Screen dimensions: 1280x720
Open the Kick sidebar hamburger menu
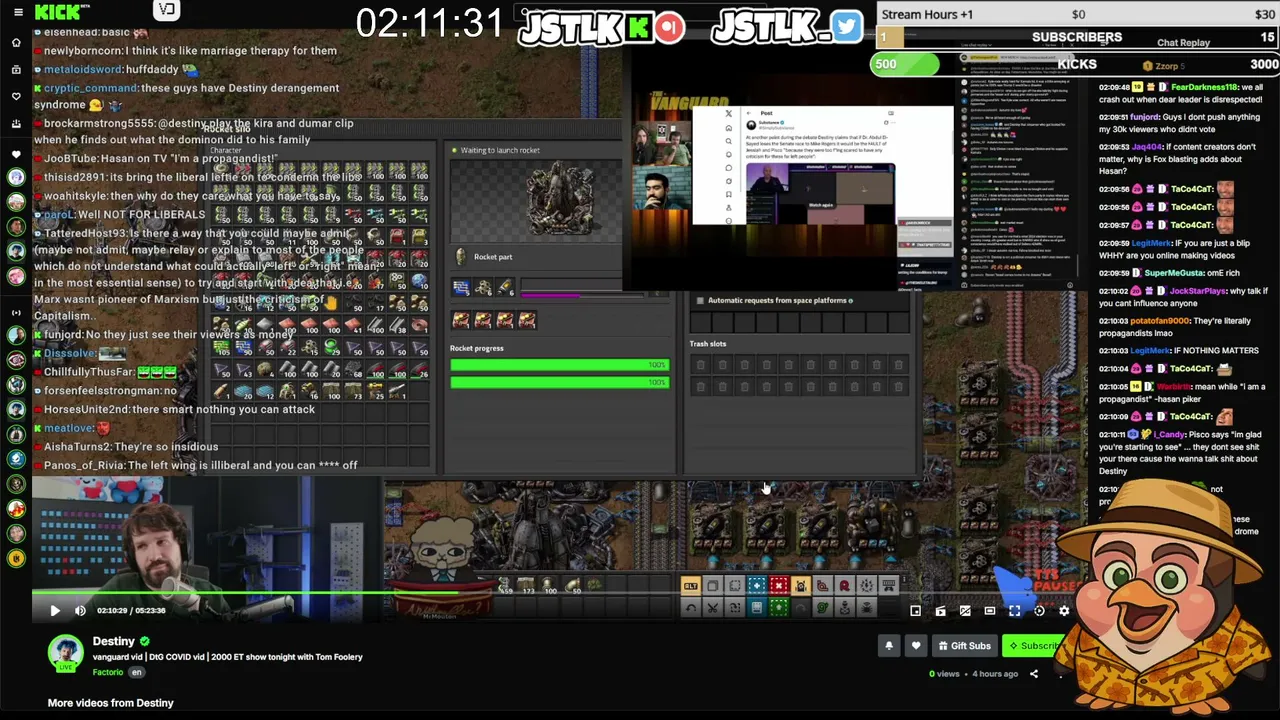click(17, 12)
